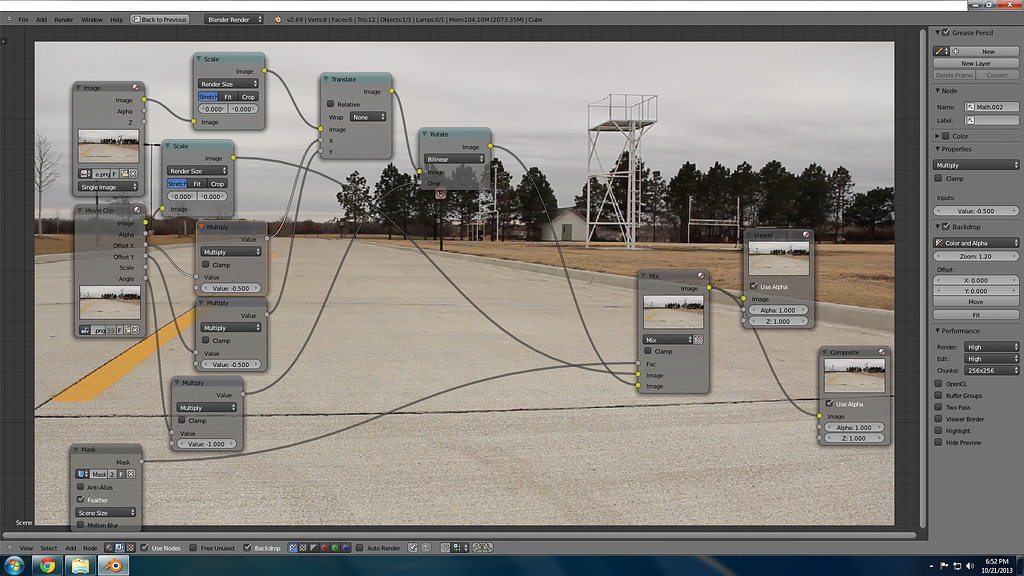The height and width of the screenshot is (576, 1024).
Task: Collapse the Performance panel
Action: pyautogui.click(x=938, y=331)
